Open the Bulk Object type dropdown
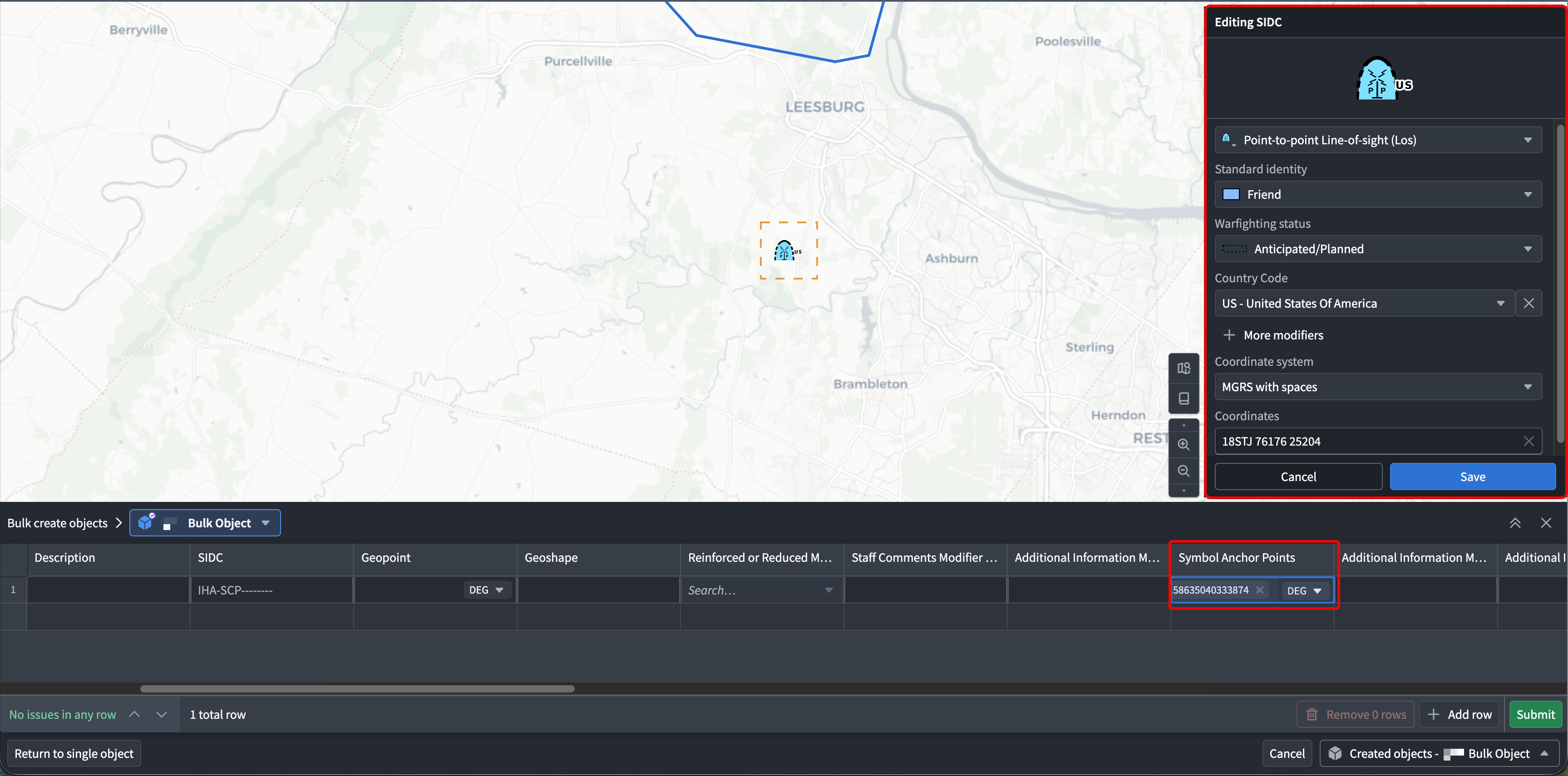The width and height of the screenshot is (1568, 776). click(x=205, y=523)
